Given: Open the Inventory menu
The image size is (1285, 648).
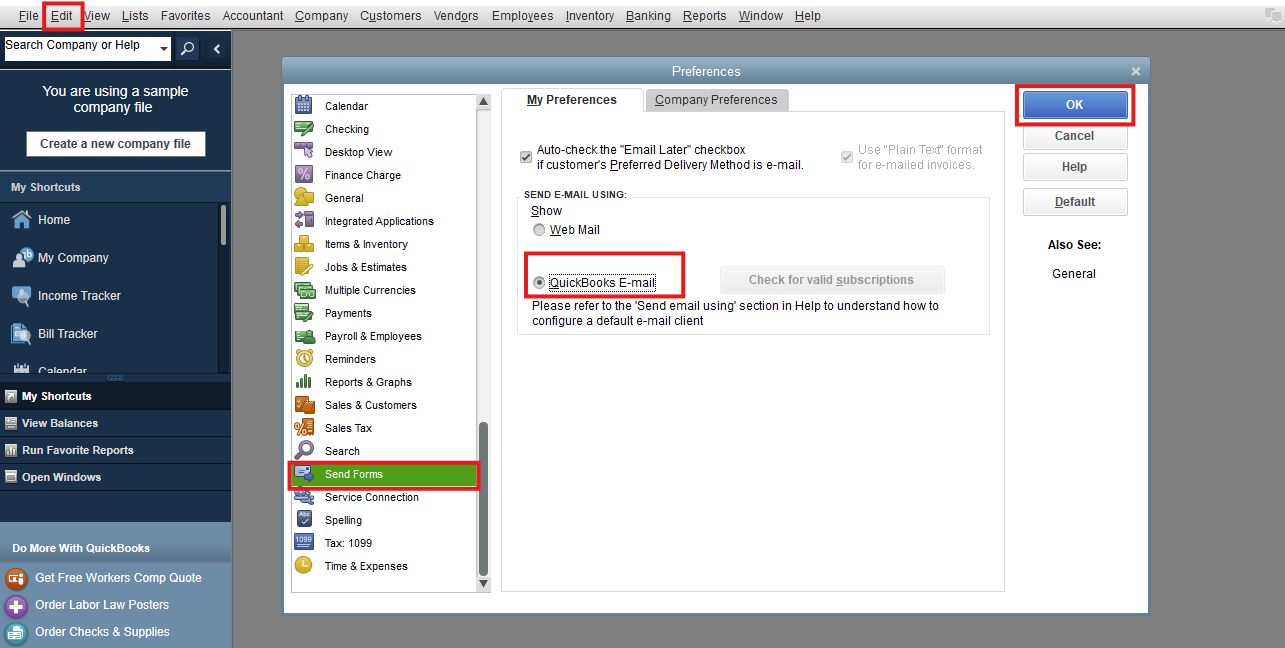Looking at the screenshot, I should click(590, 16).
